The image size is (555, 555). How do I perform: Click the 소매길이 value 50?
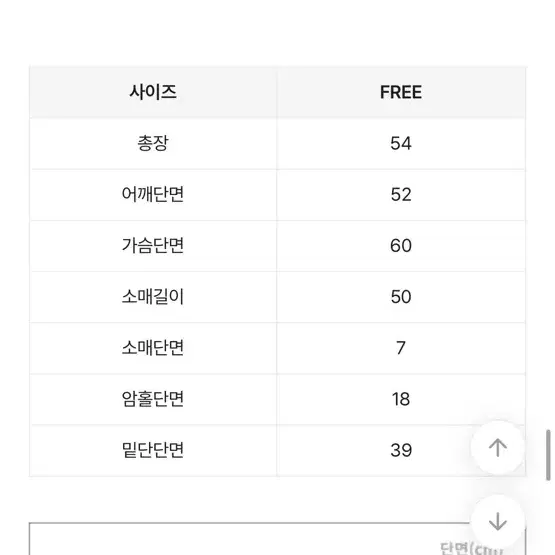401,297
